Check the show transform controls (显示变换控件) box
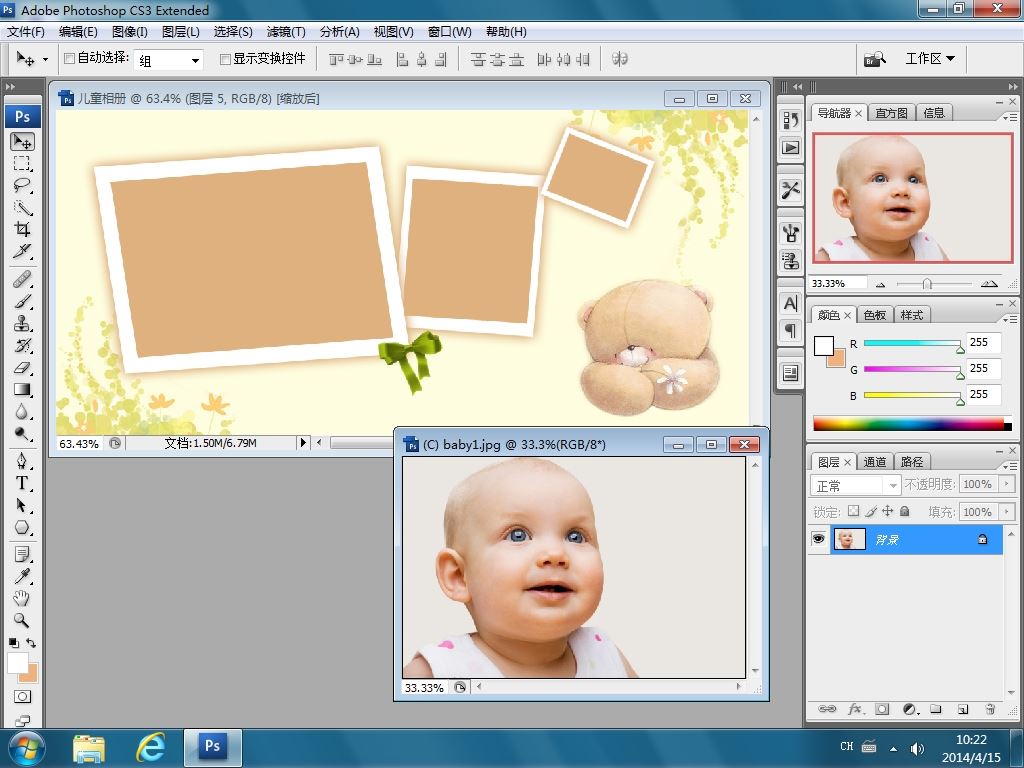This screenshot has width=1024, height=768. point(225,59)
